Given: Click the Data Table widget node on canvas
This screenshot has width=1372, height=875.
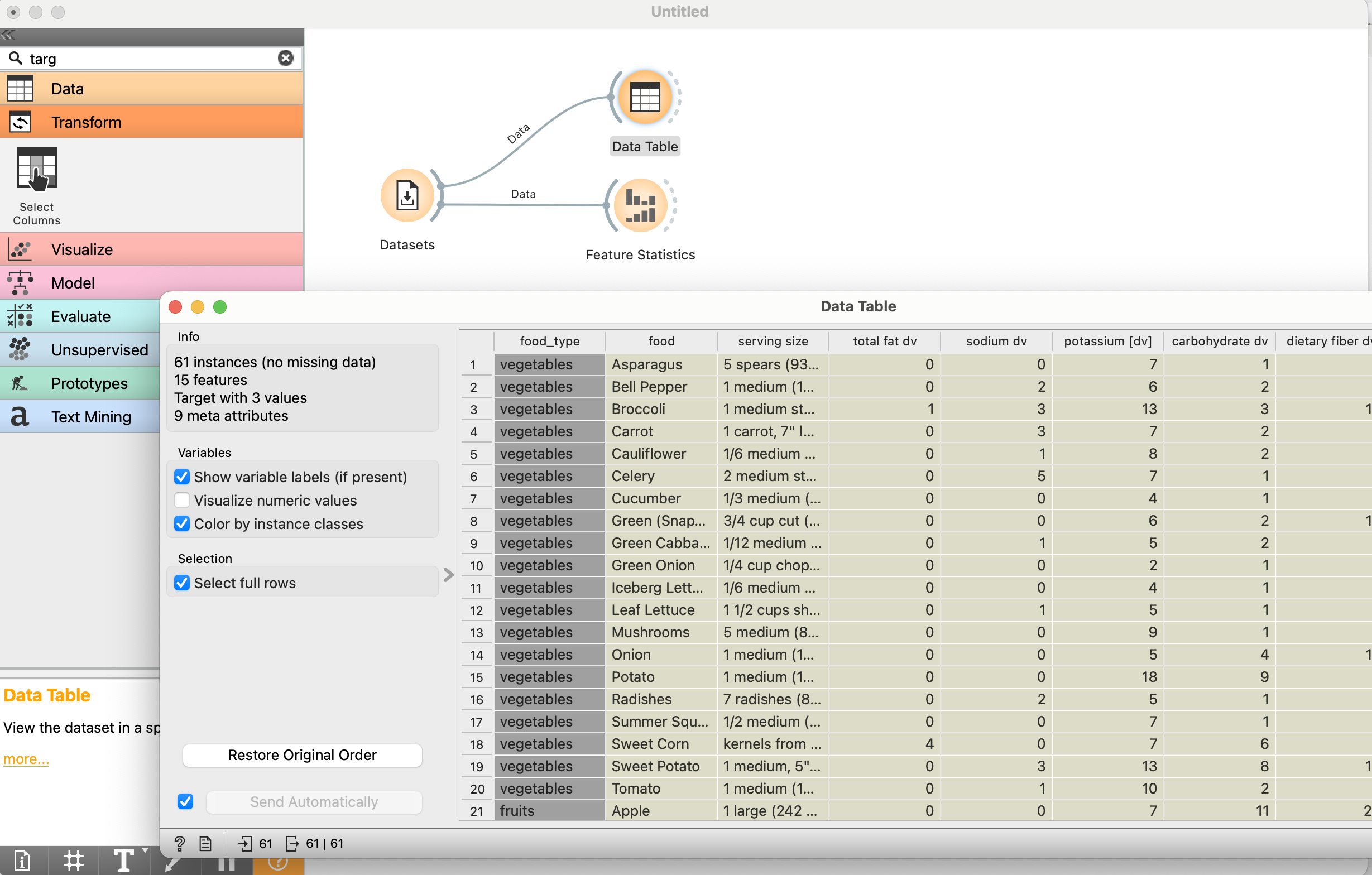Looking at the screenshot, I should [x=644, y=97].
